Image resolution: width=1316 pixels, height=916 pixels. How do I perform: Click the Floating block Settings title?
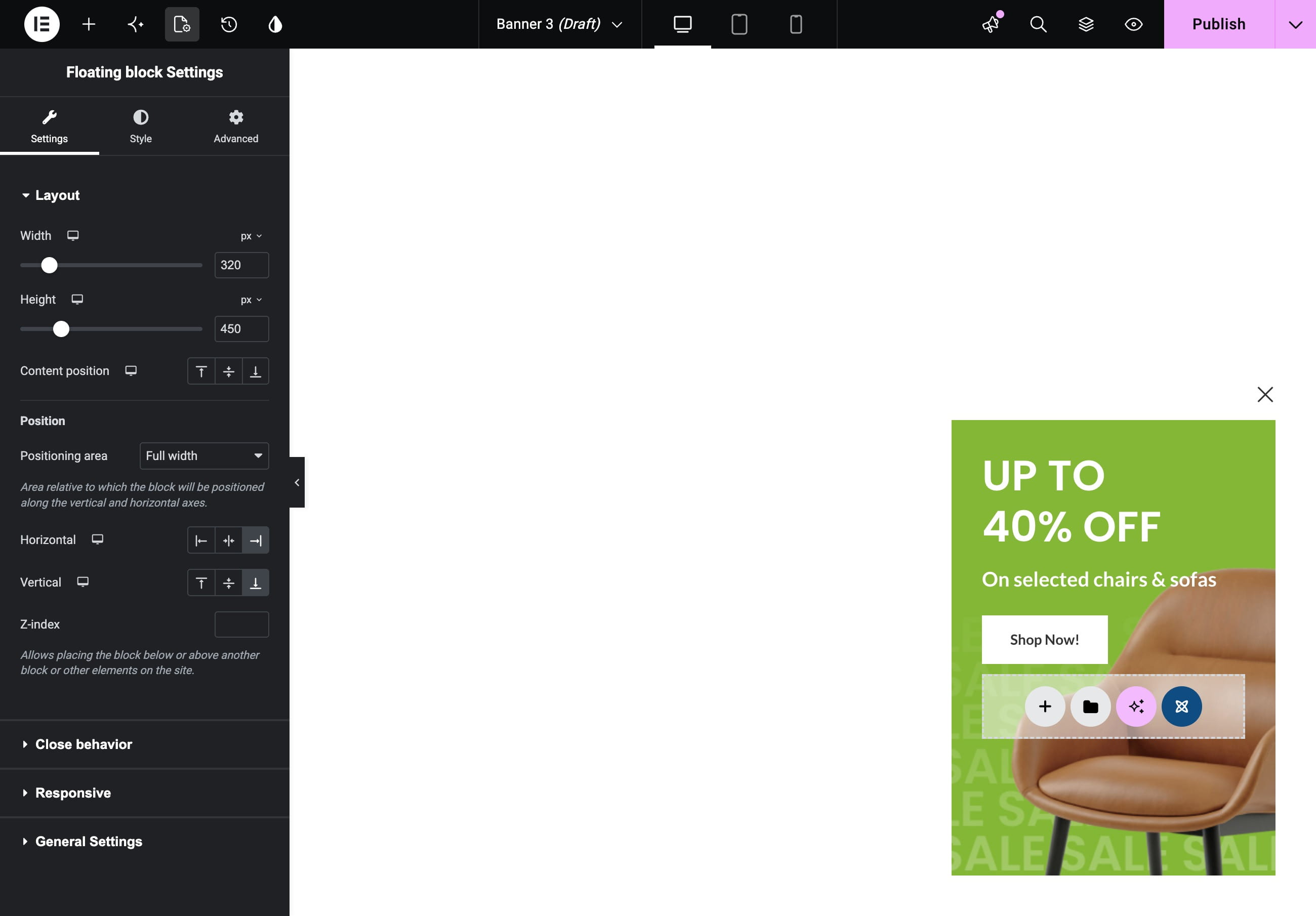[144, 72]
